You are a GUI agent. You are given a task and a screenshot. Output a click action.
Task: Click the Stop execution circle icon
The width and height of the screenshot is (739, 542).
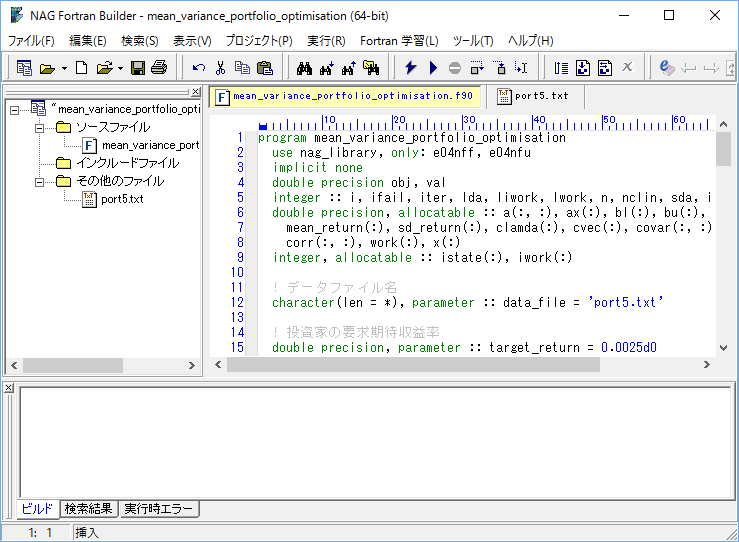click(x=455, y=68)
